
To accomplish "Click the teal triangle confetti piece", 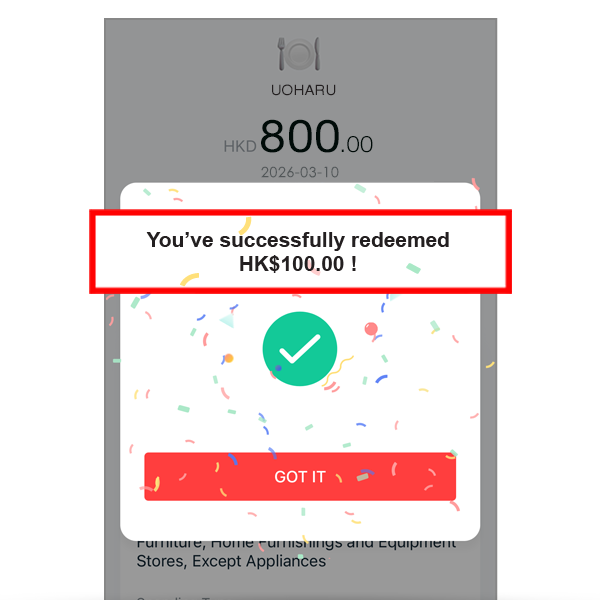I will tap(228, 321).
